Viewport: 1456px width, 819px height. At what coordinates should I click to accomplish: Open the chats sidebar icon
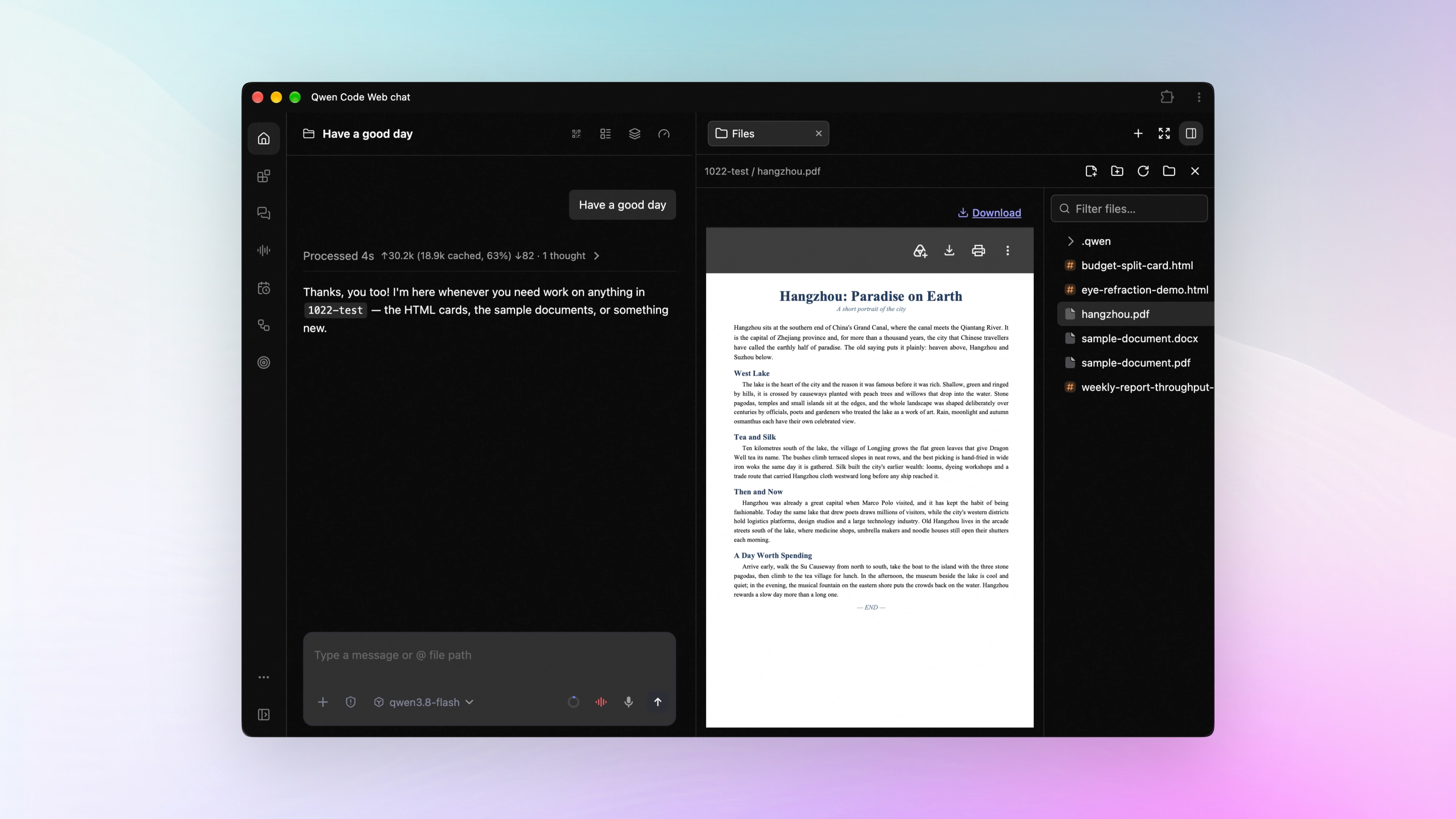(263, 213)
